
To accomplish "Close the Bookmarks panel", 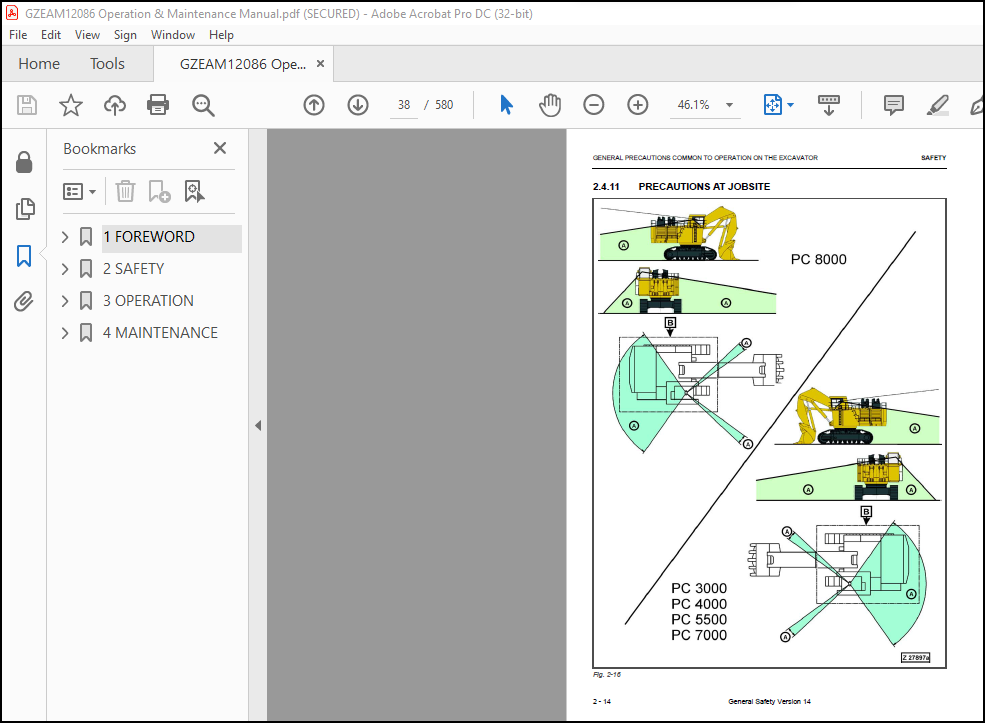I will point(220,148).
